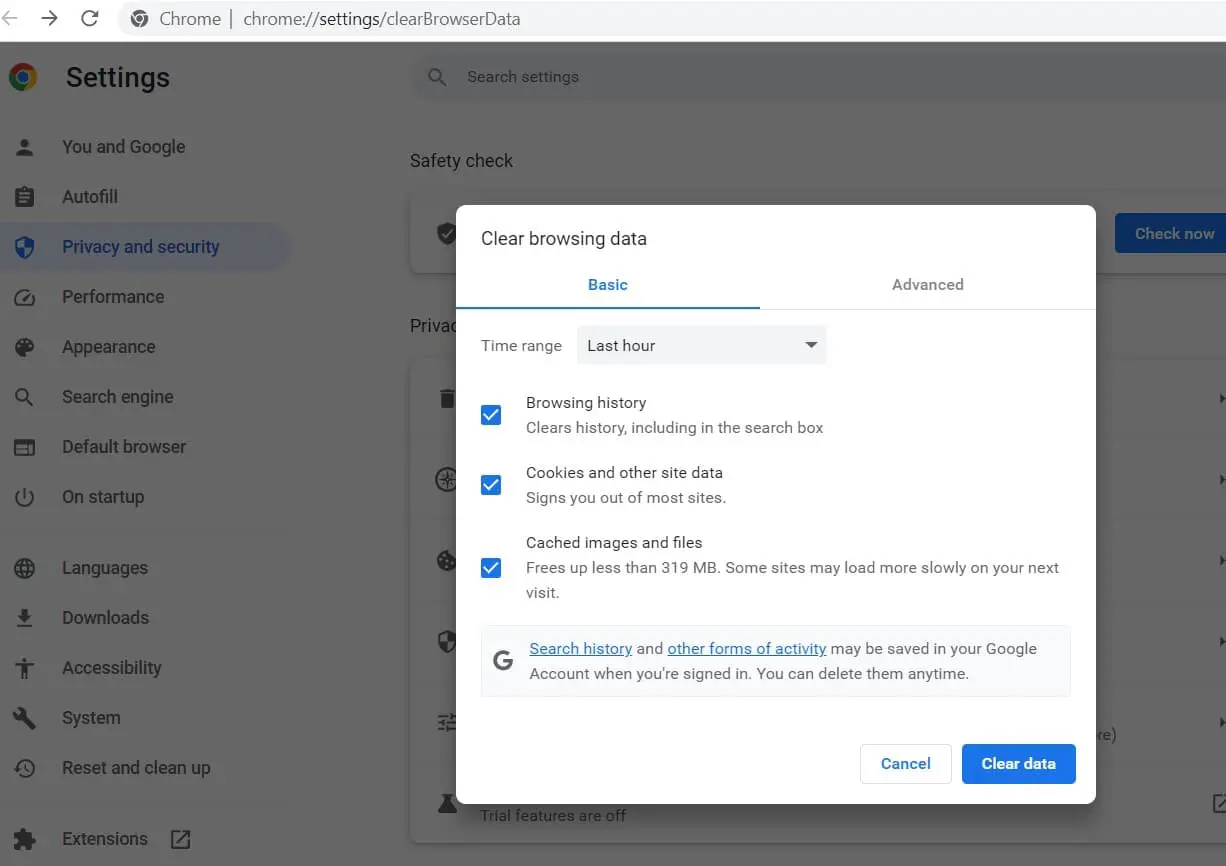This screenshot has width=1226, height=866.
Task: Select the Autofill sidebar icon
Action: (x=24, y=196)
